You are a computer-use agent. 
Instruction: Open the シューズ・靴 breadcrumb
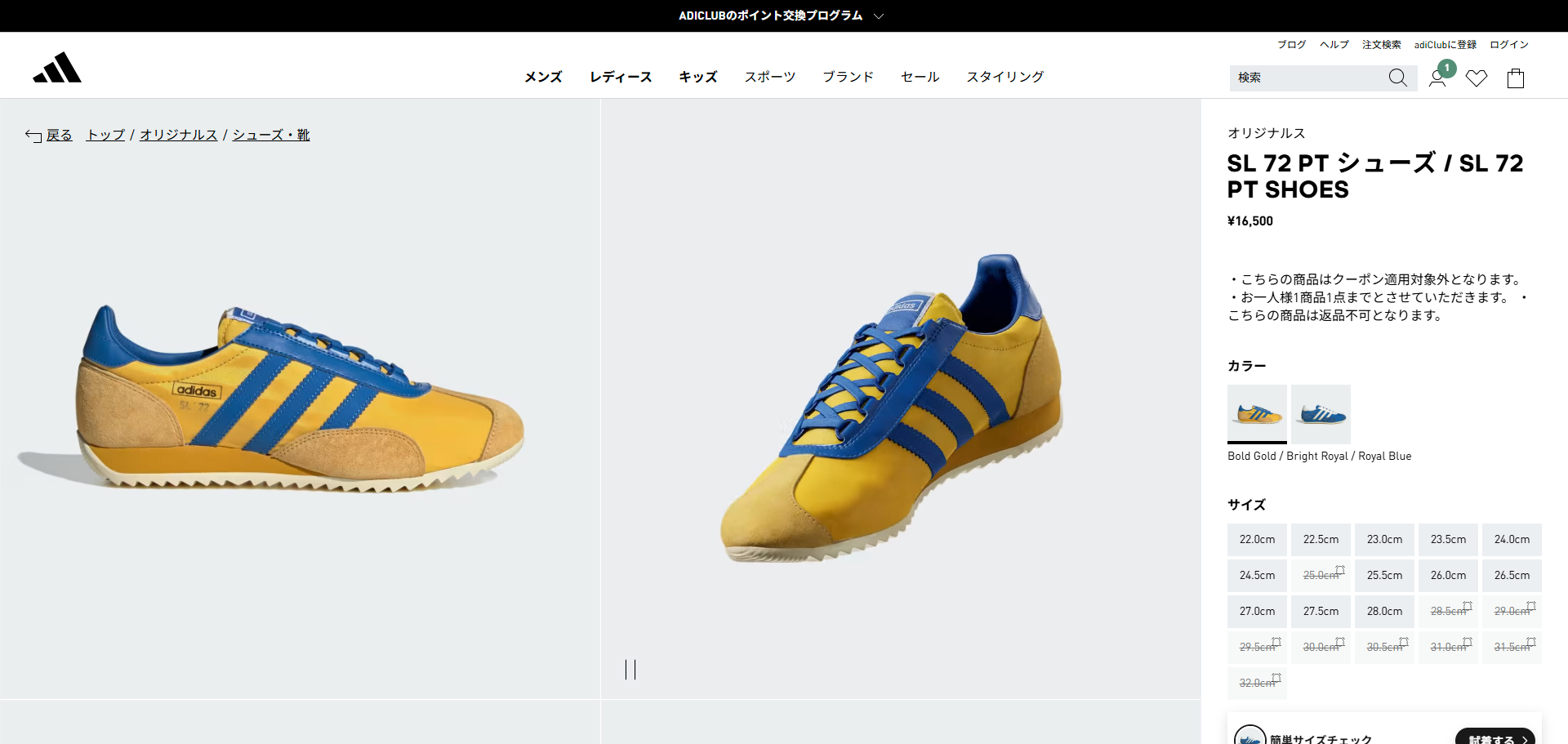[x=271, y=135]
